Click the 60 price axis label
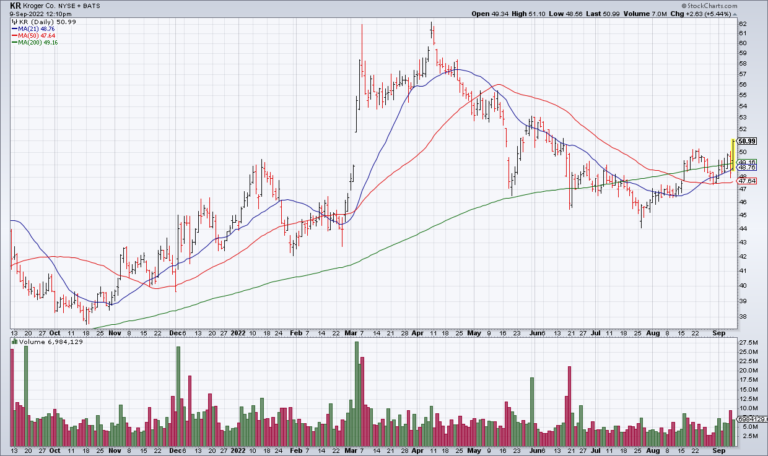 point(743,43)
